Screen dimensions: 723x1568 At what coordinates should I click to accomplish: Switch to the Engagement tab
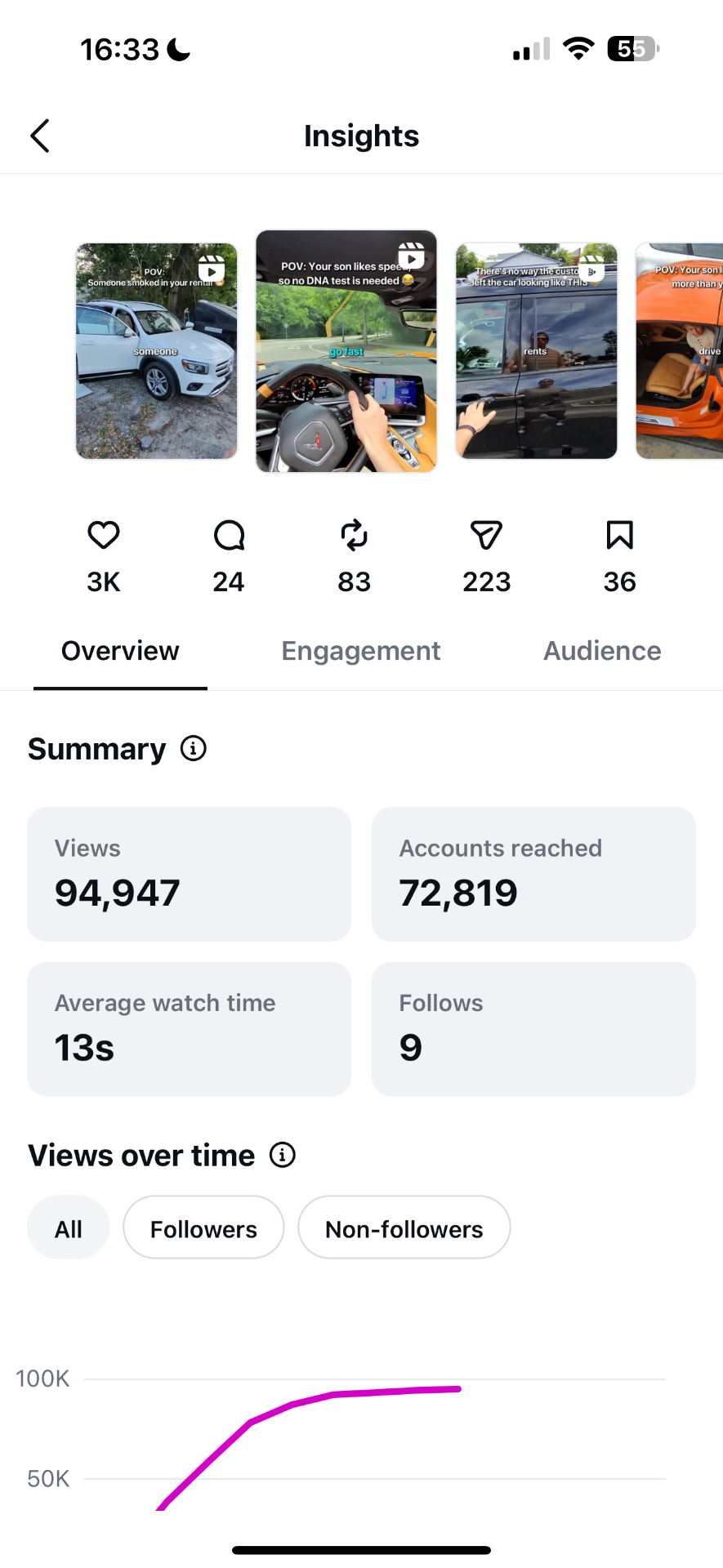coord(361,651)
